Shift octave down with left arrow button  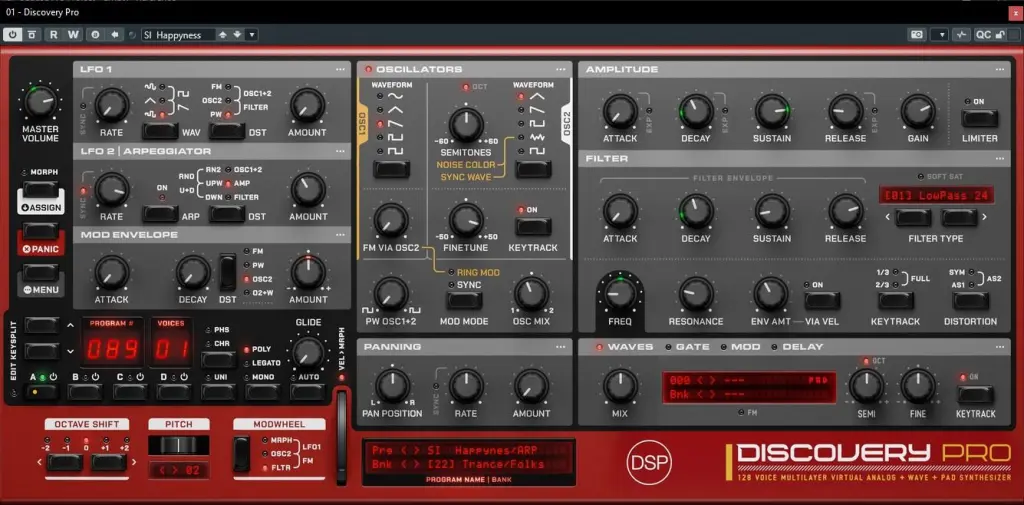65,463
